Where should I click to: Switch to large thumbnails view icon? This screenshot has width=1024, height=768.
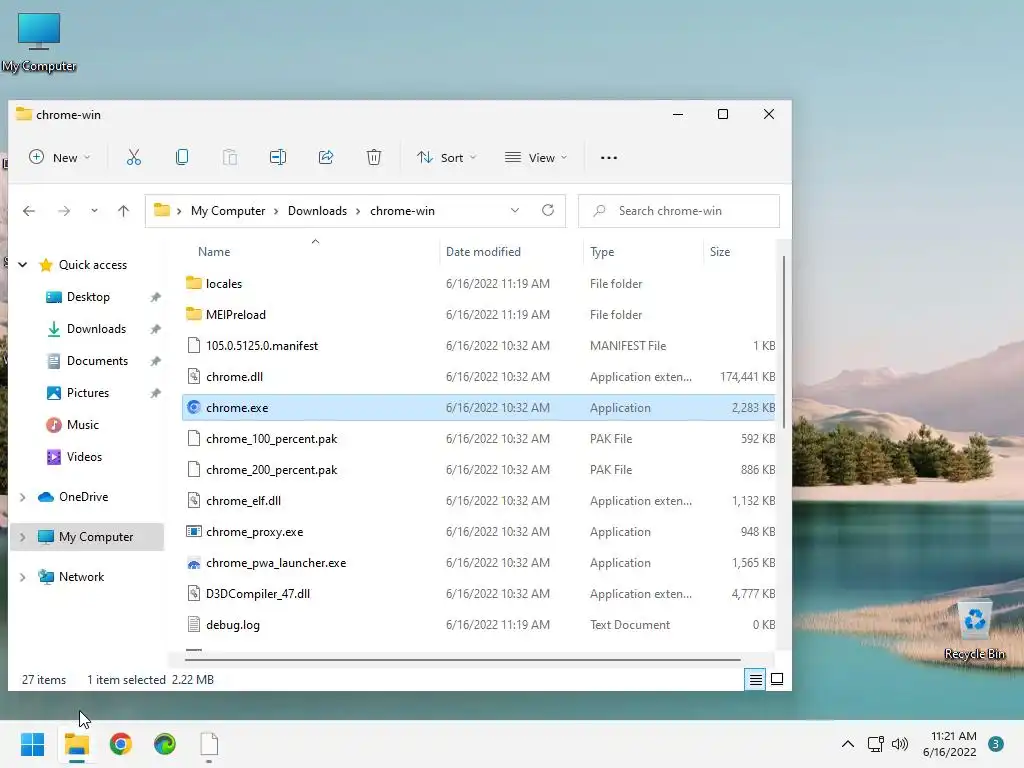coord(777,679)
